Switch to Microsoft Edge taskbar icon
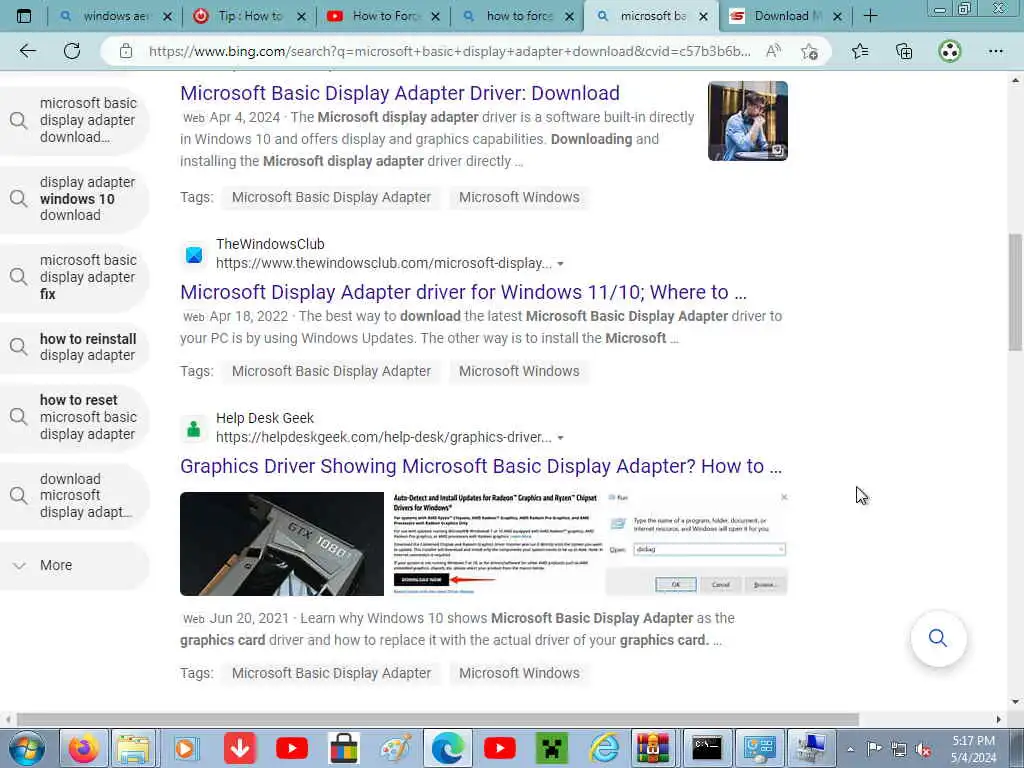This screenshot has width=1024, height=768. [x=447, y=748]
